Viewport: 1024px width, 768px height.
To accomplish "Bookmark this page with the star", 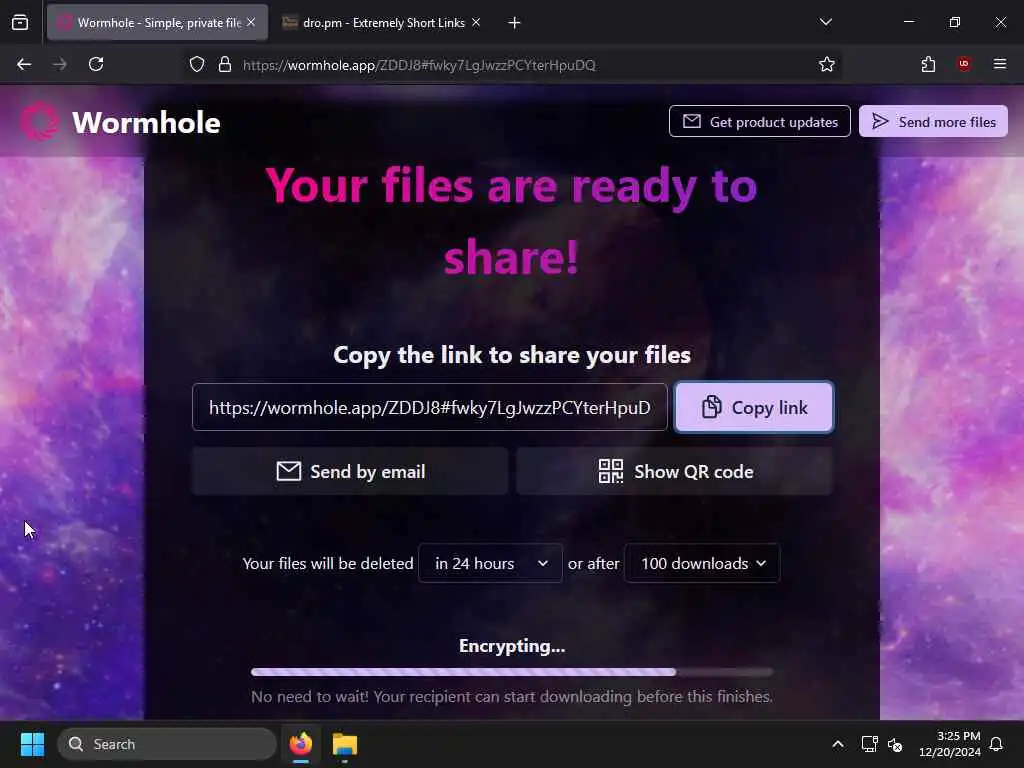I will tap(827, 65).
